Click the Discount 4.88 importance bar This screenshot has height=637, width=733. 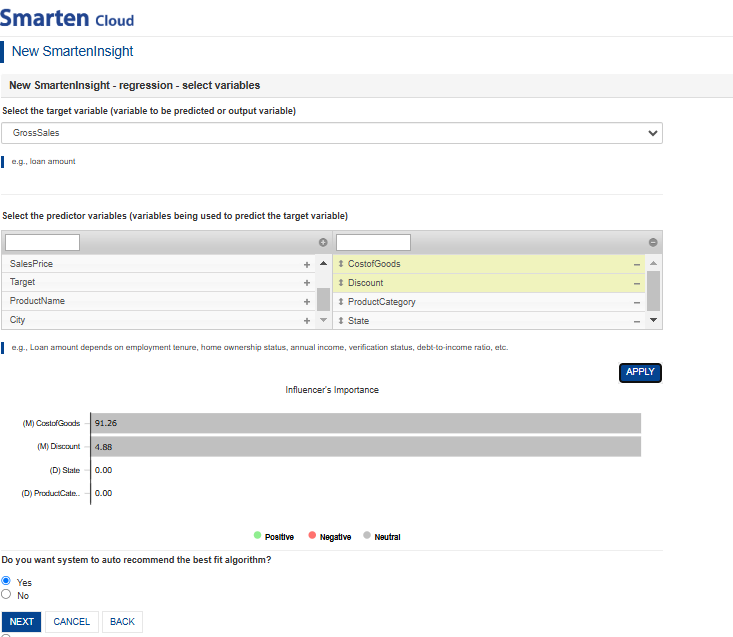(366, 446)
